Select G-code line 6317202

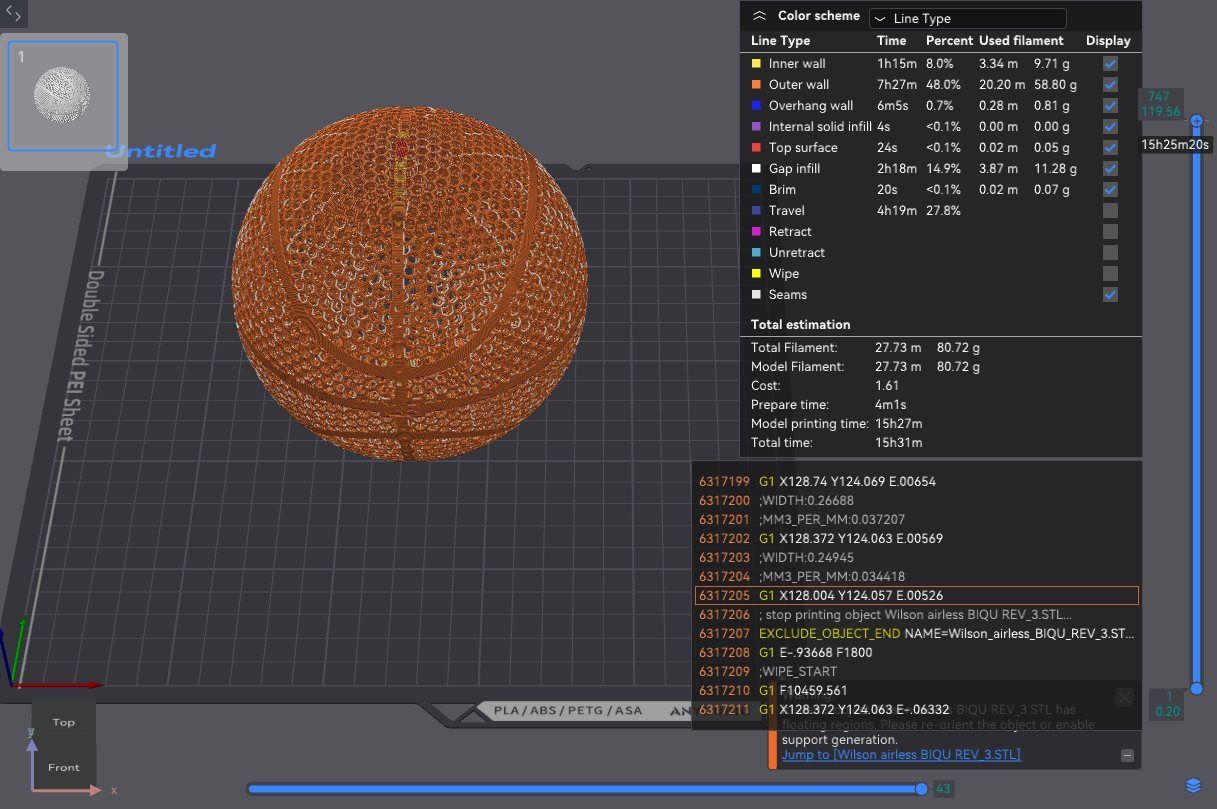(x=917, y=538)
